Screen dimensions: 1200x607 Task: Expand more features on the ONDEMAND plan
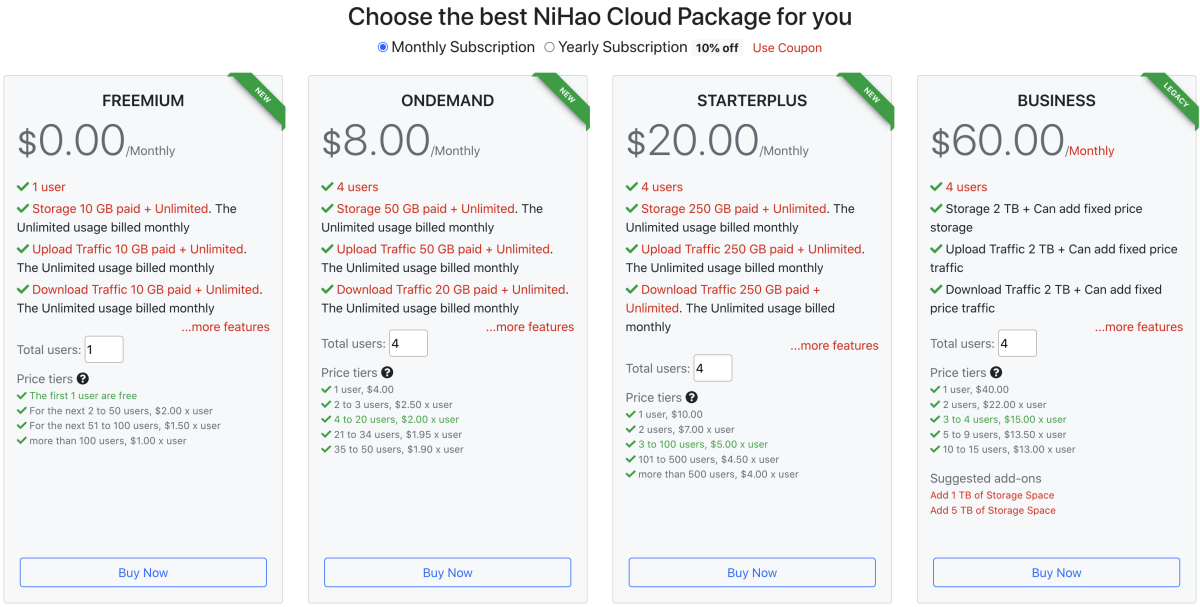[530, 327]
